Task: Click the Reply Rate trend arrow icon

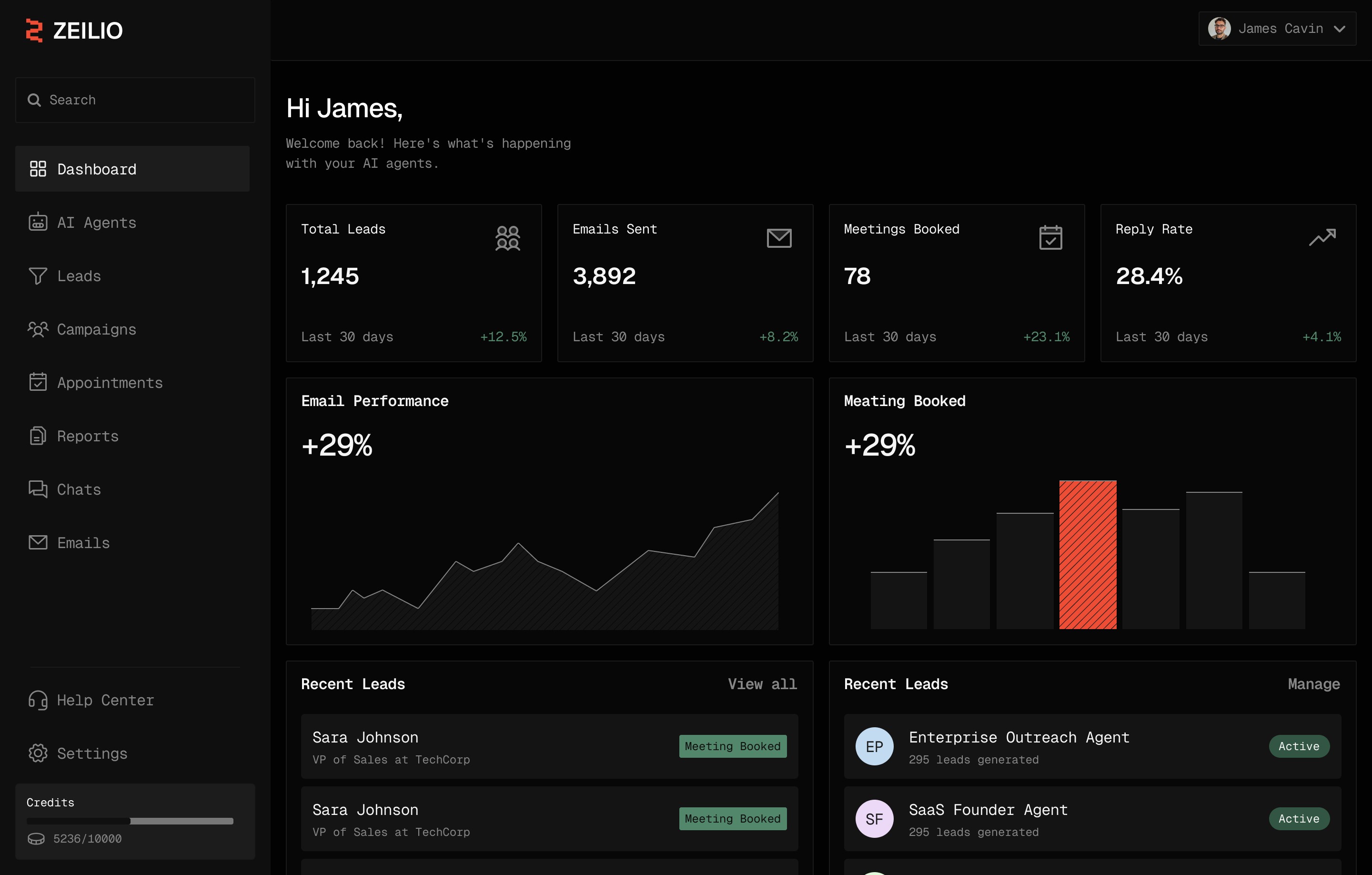Action: [x=1322, y=237]
